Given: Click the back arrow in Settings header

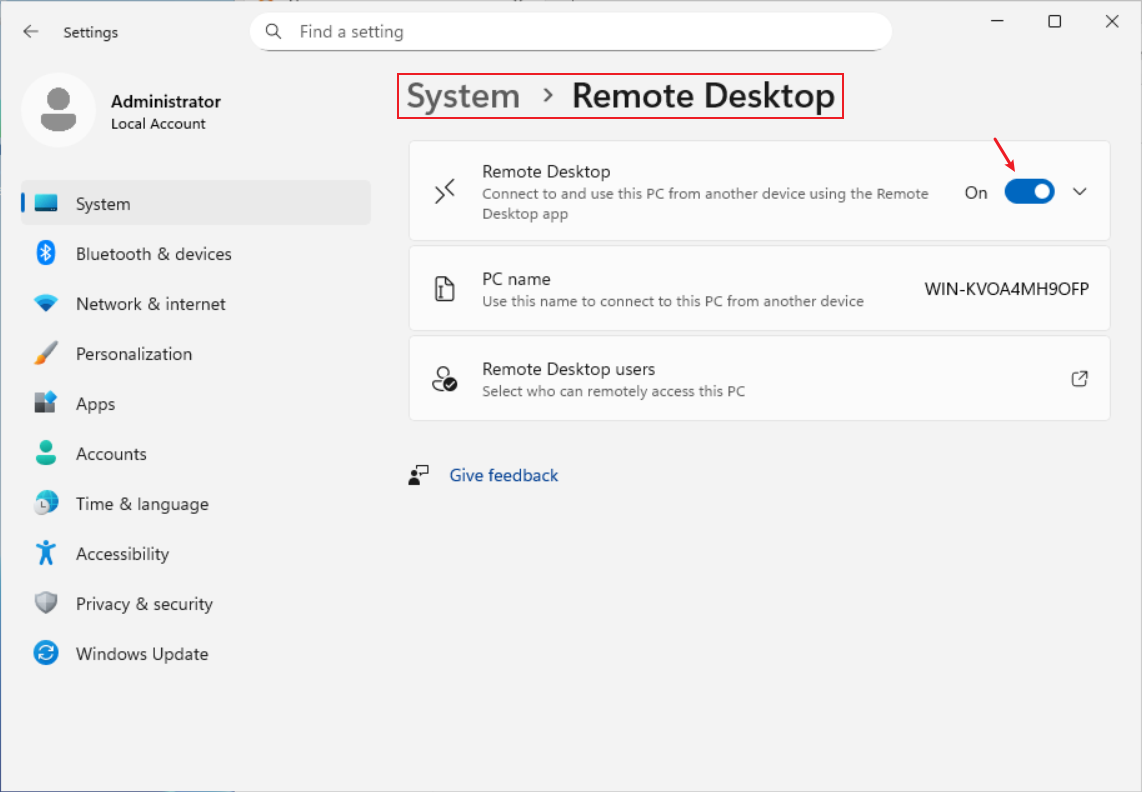Looking at the screenshot, I should pyautogui.click(x=31, y=32).
